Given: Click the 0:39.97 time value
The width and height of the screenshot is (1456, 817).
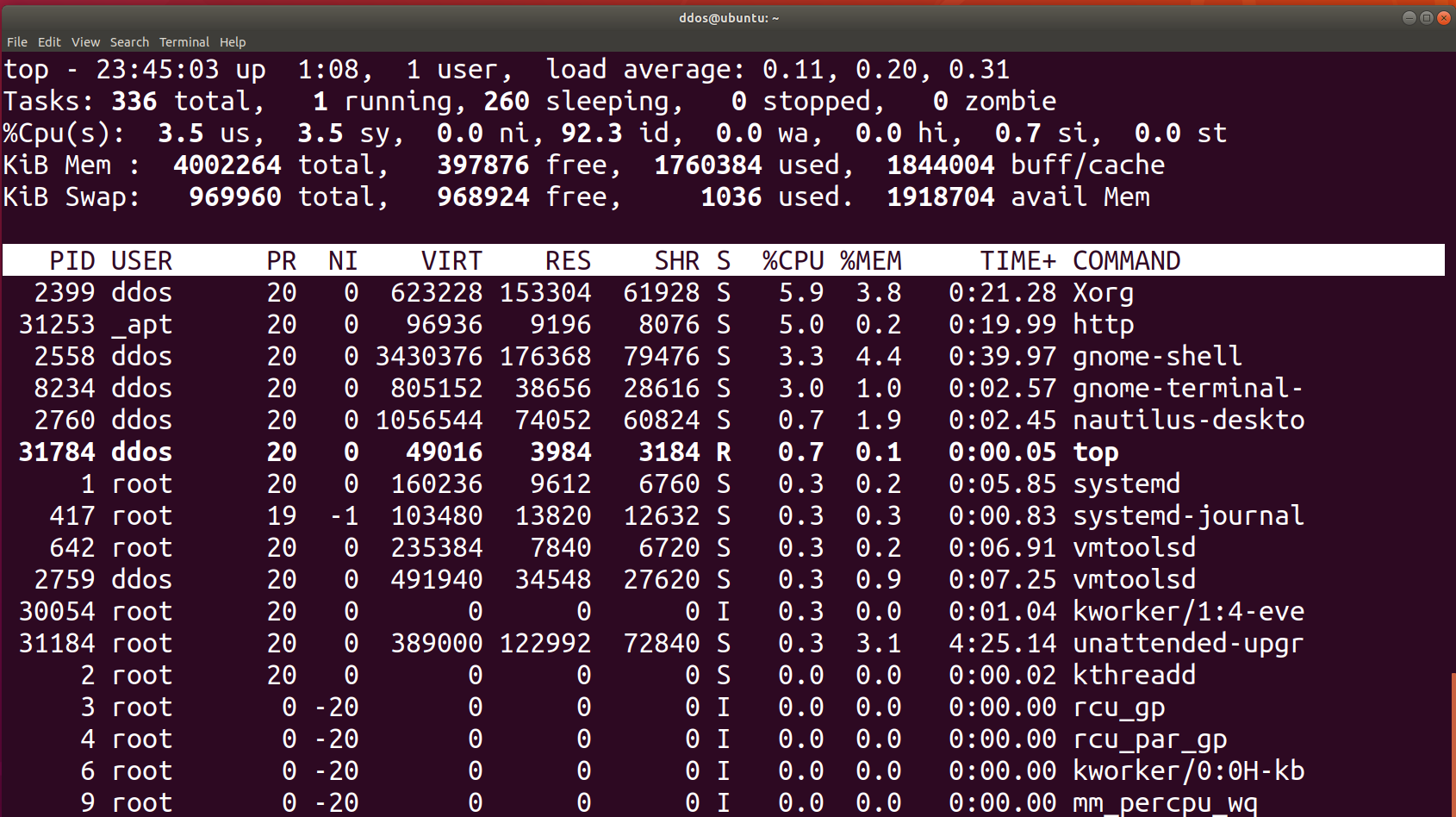Looking at the screenshot, I should click(x=1003, y=357).
